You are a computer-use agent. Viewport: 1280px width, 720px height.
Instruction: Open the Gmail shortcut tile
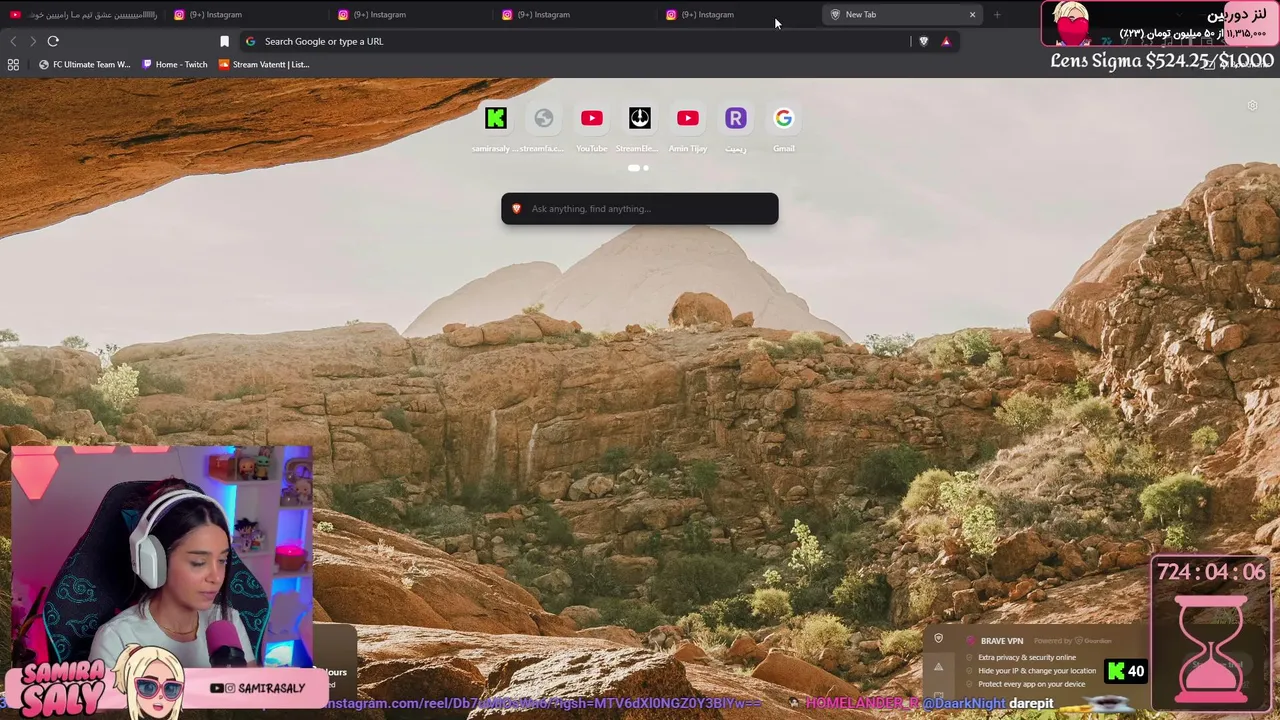(x=783, y=119)
